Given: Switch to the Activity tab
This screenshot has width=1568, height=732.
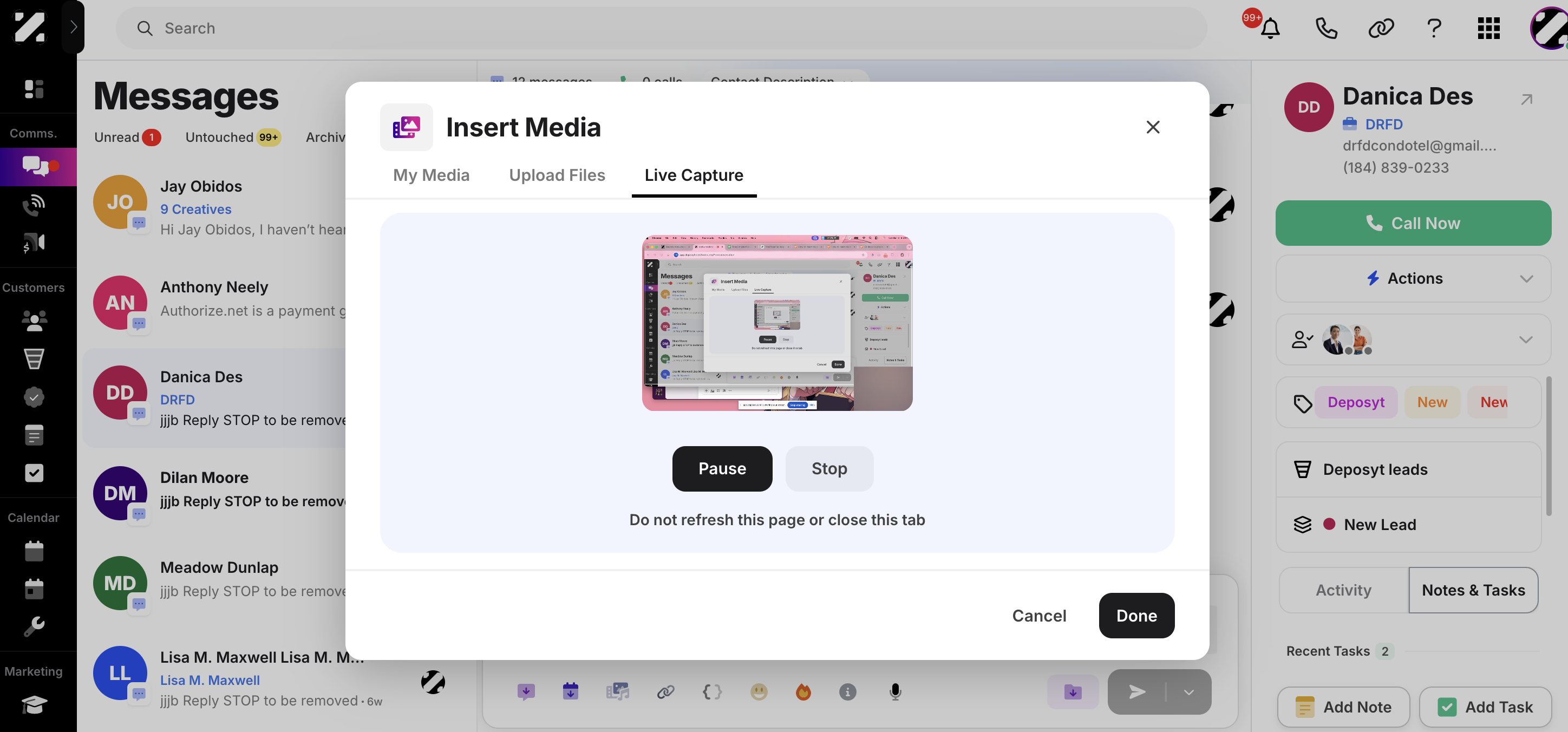Looking at the screenshot, I should (1343, 590).
